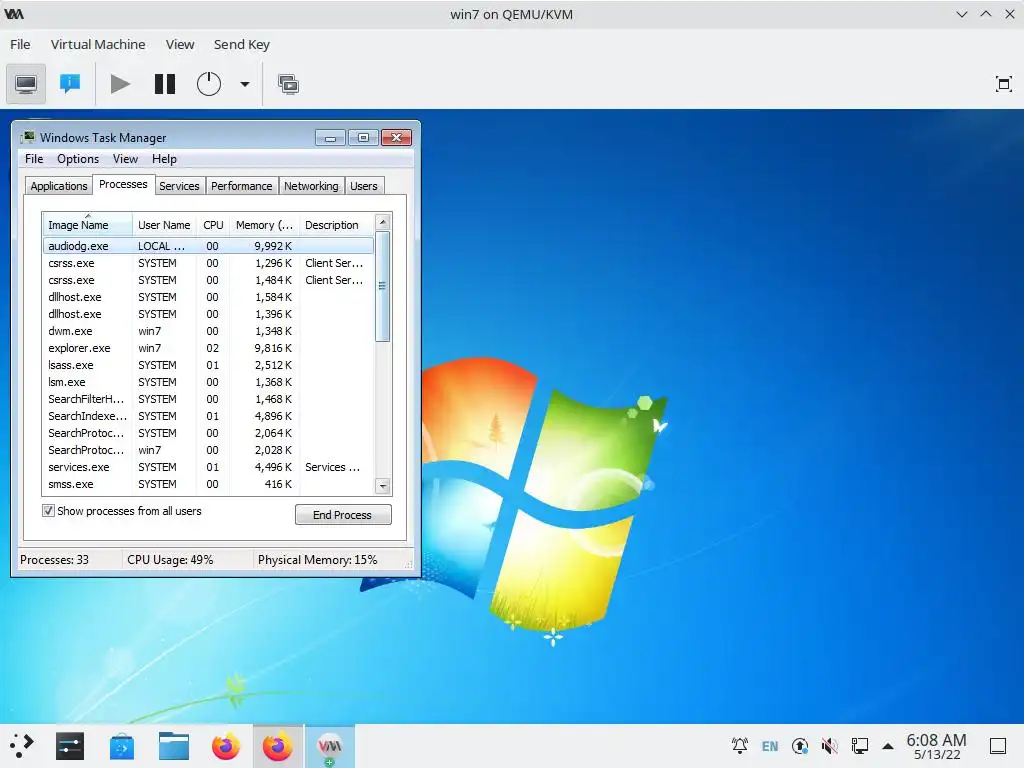Switch to the Performance tab
The image size is (1024, 768).
(x=242, y=186)
